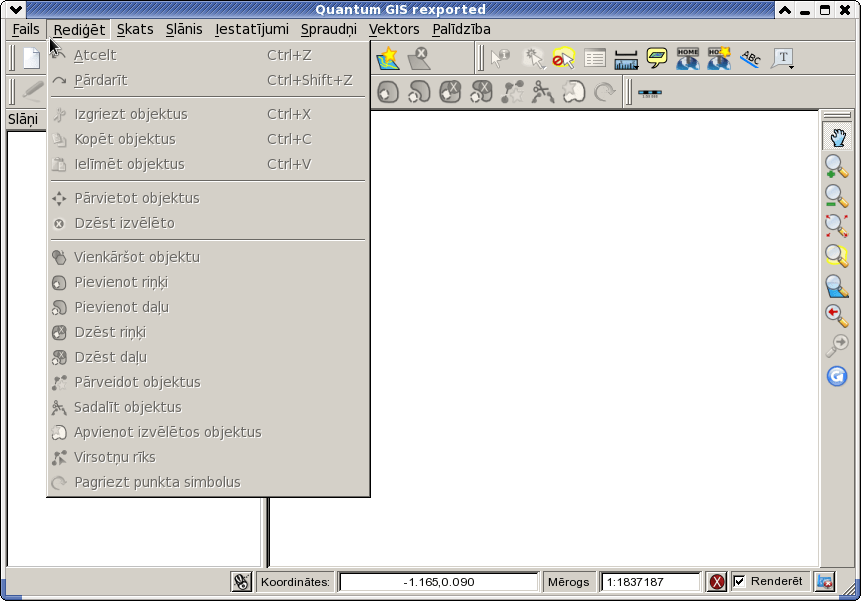Viewport: 861px width, 601px height.
Task: Choose Dzēst izvēlēto menu entry
Action: (208, 223)
